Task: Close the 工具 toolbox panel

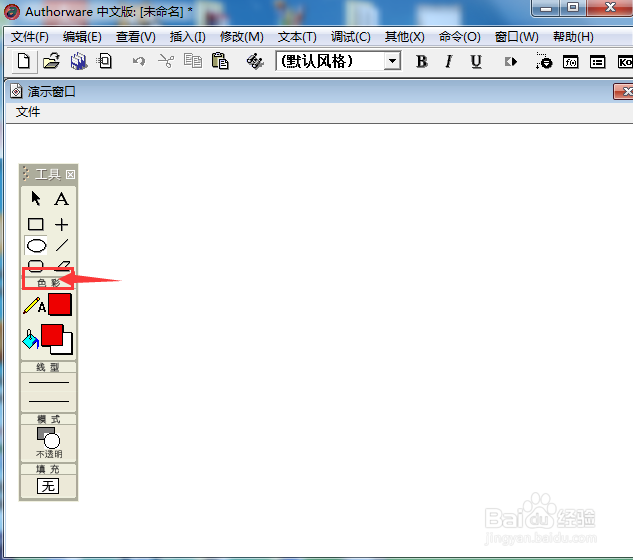Action: pos(70,174)
